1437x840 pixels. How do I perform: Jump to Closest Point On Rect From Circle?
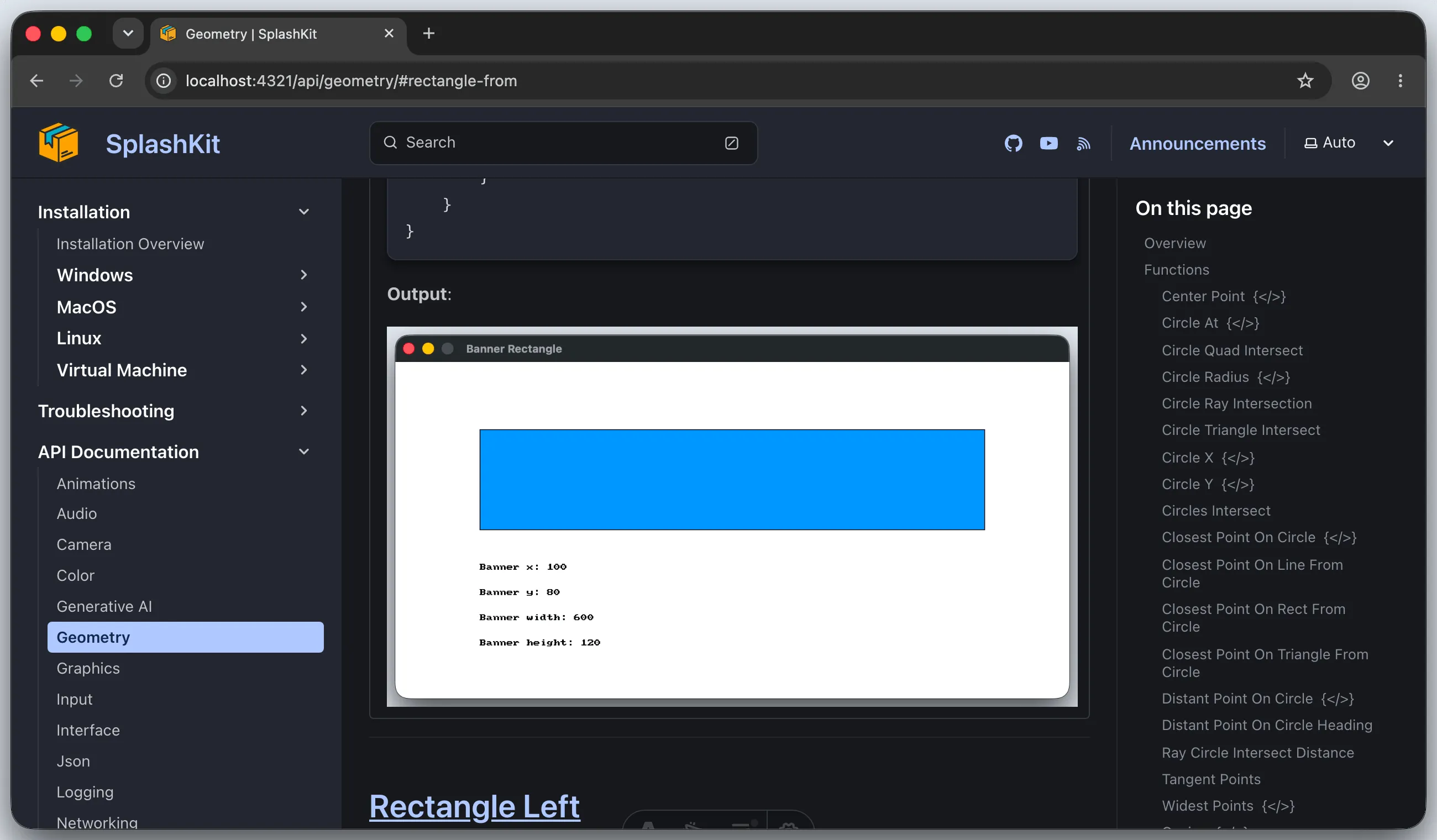coord(1254,618)
